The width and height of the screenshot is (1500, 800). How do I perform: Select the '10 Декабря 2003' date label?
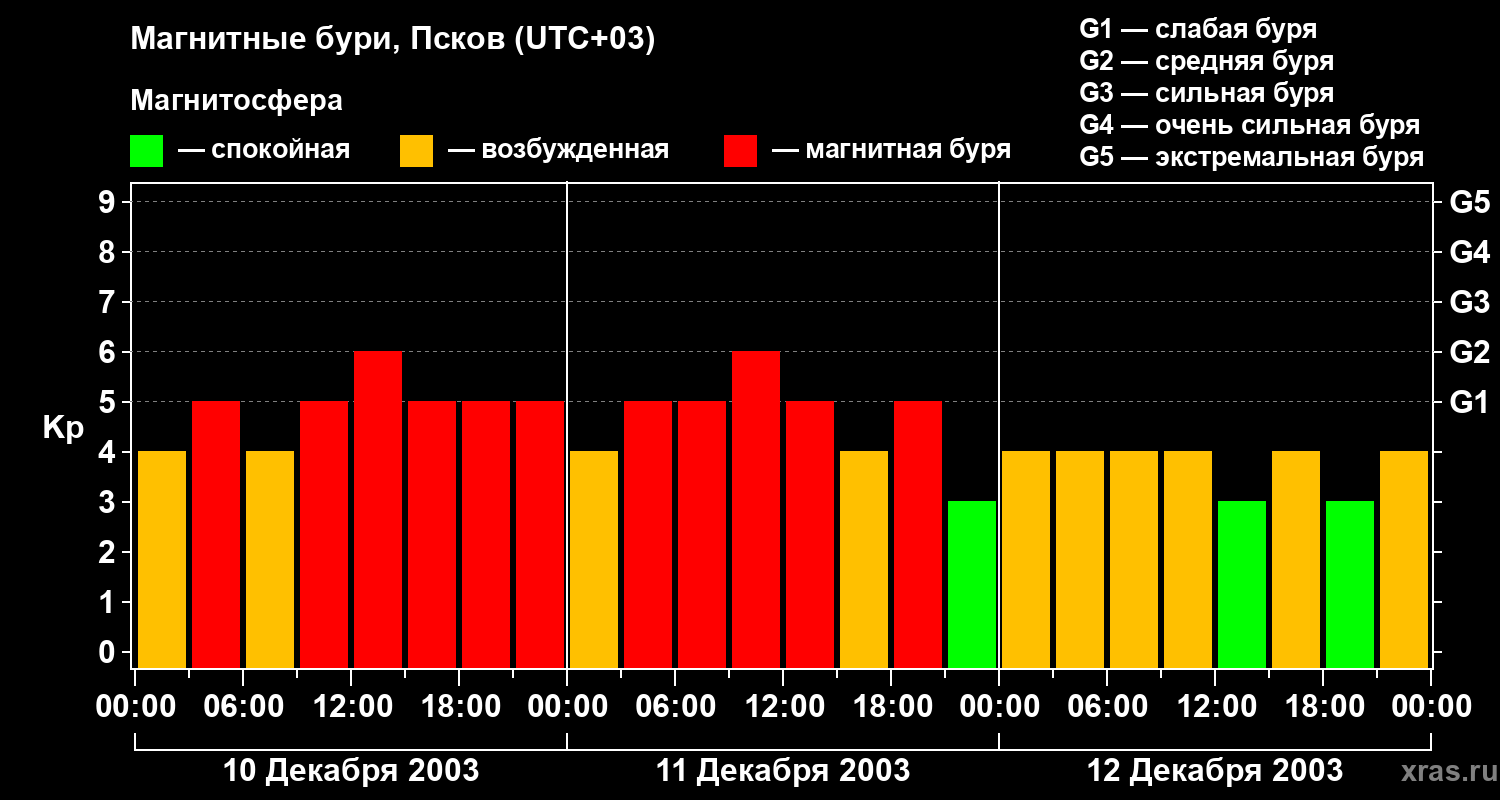tap(350, 771)
